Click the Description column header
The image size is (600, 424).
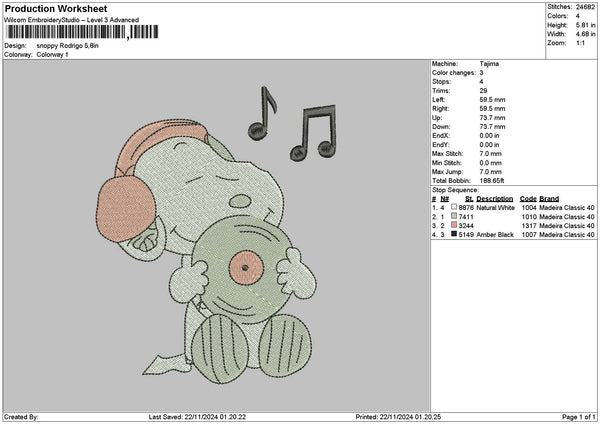tap(495, 199)
